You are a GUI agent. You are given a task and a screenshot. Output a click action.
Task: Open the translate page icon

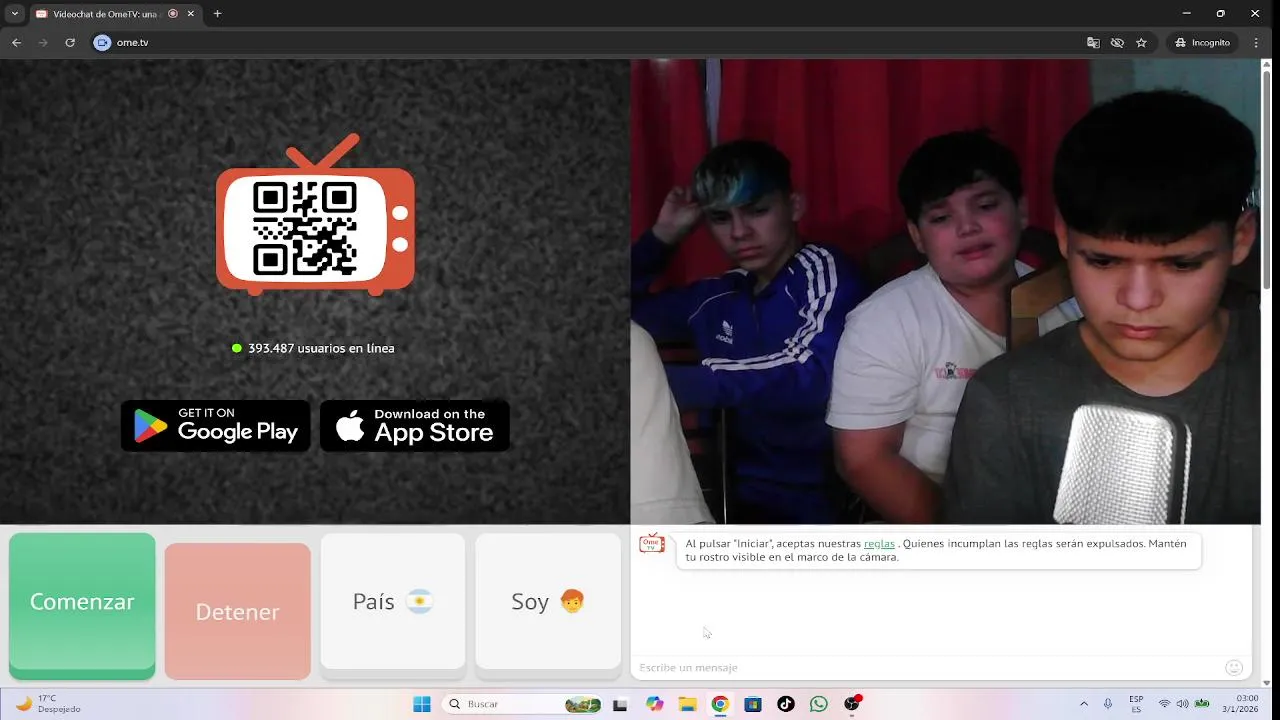click(1093, 42)
